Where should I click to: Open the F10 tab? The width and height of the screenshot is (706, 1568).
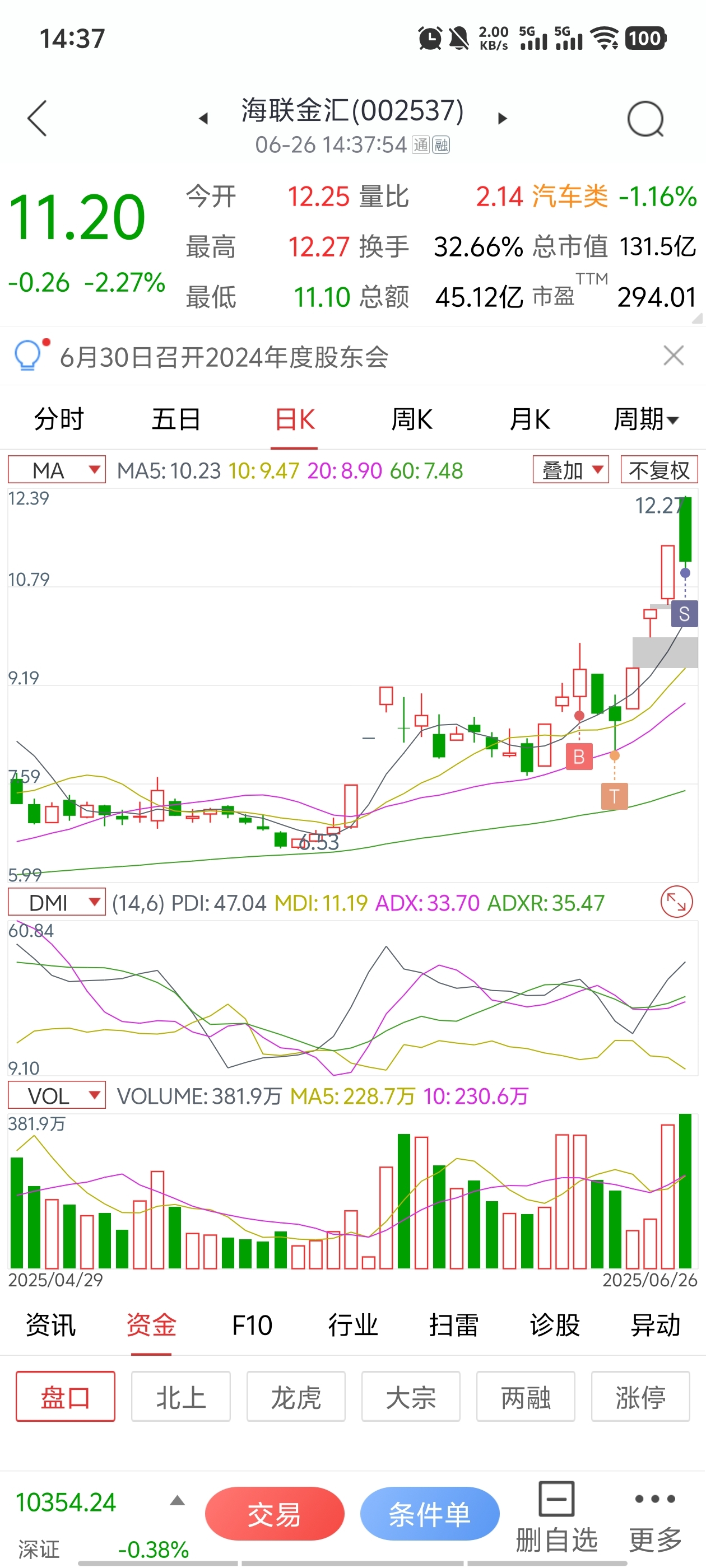pos(252,1325)
